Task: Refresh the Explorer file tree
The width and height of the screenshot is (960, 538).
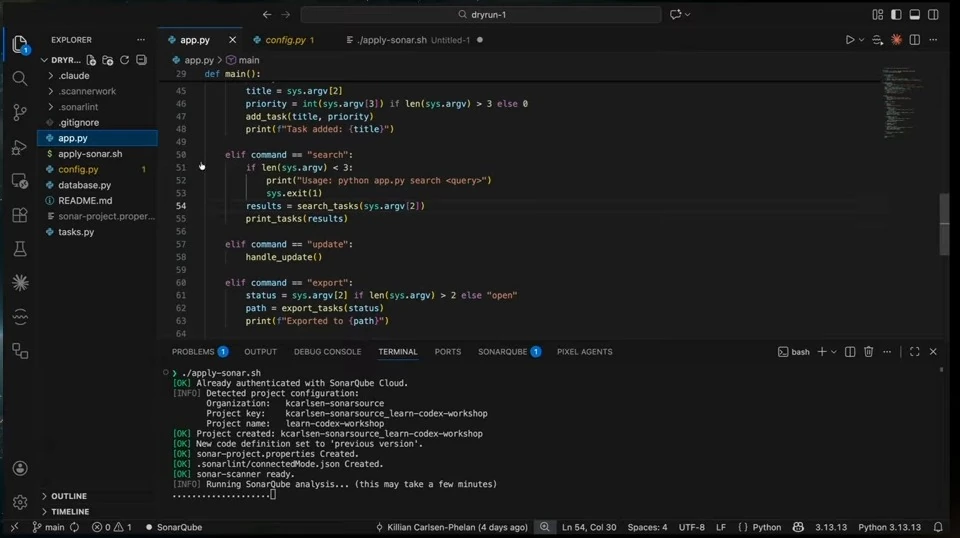Action: click(x=124, y=60)
